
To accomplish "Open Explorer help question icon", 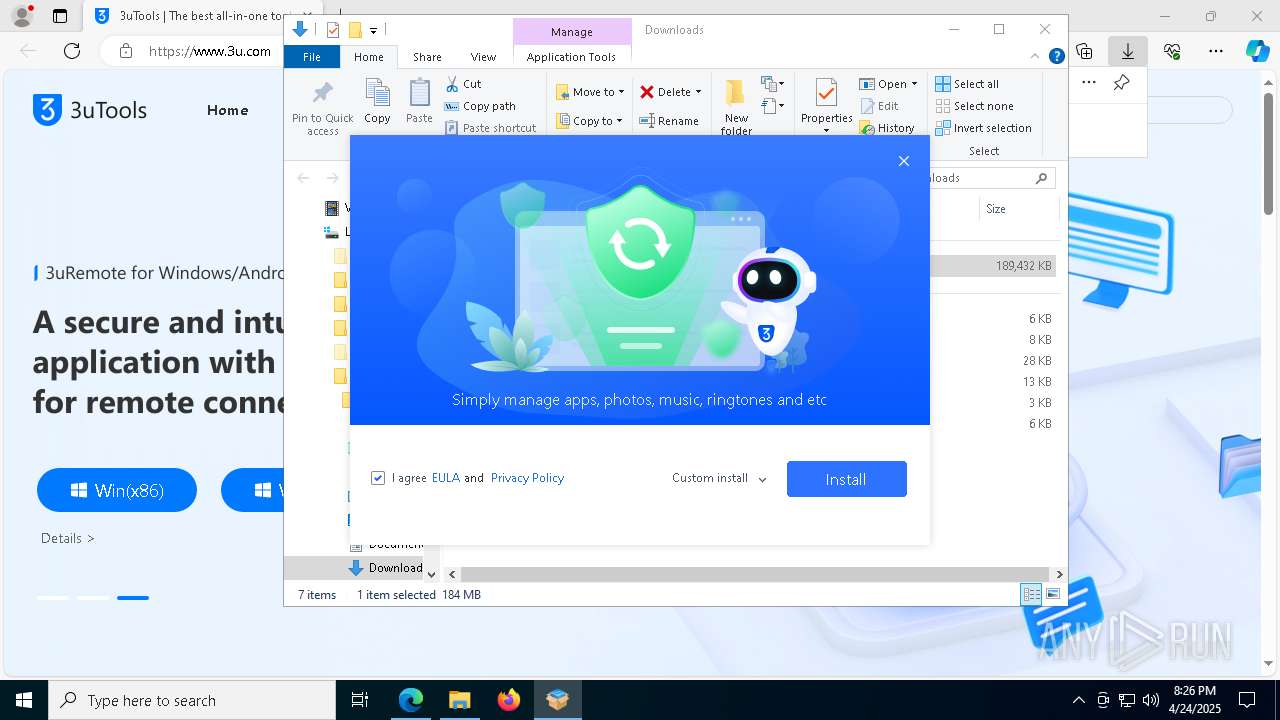I will pos(1056,57).
